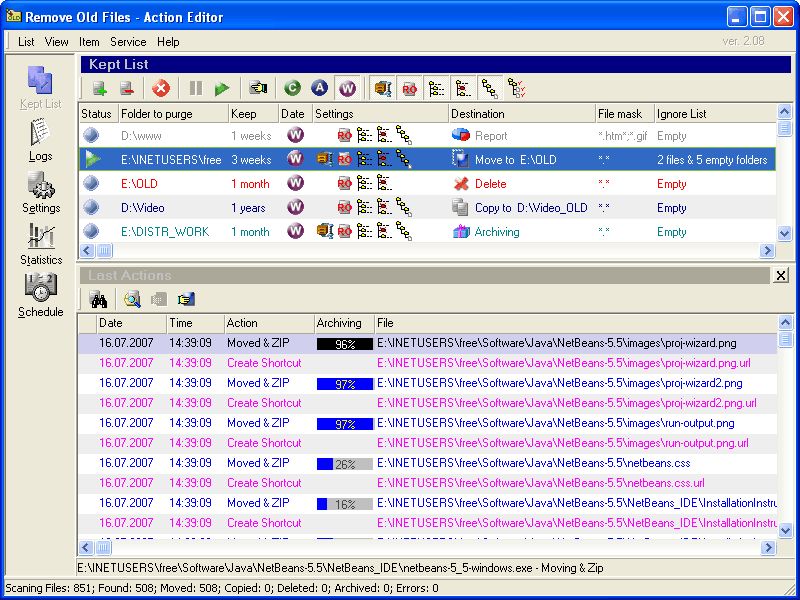Open the Schedule clock icon

[x=41, y=295]
